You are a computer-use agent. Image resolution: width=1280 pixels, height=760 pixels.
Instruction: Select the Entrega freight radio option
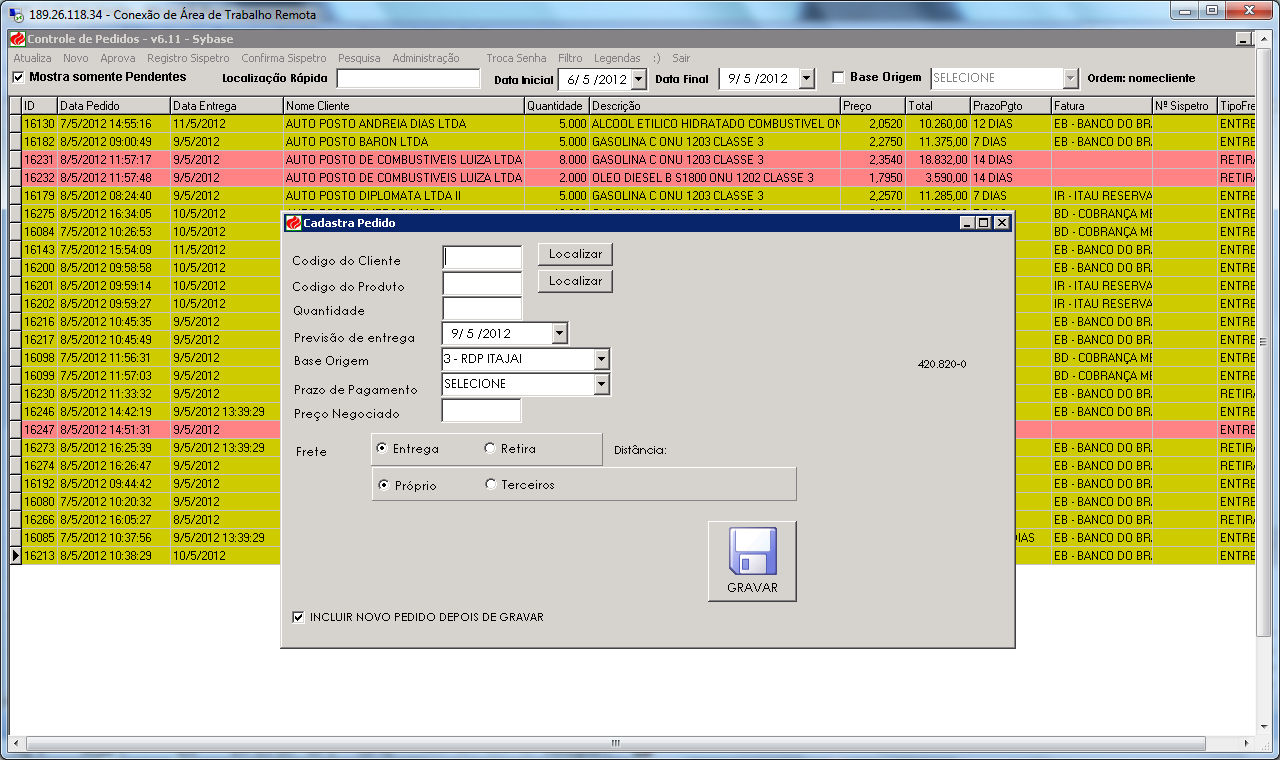click(x=382, y=449)
